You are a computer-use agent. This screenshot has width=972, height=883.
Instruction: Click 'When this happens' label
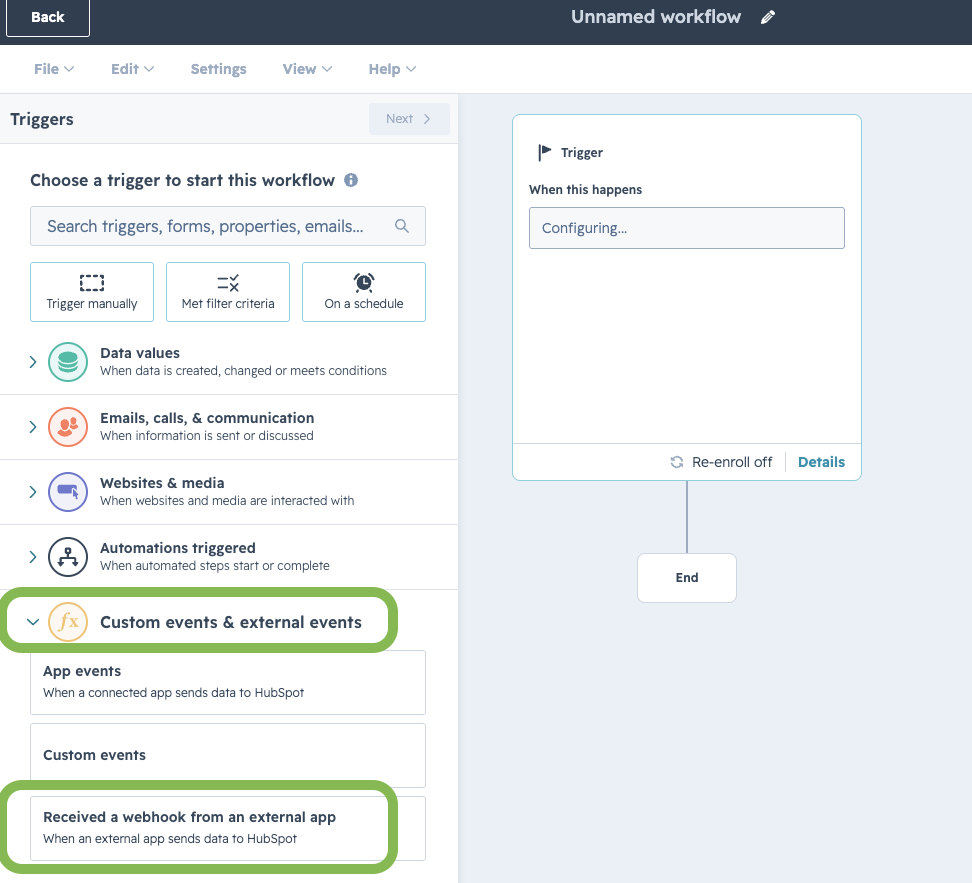click(586, 190)
